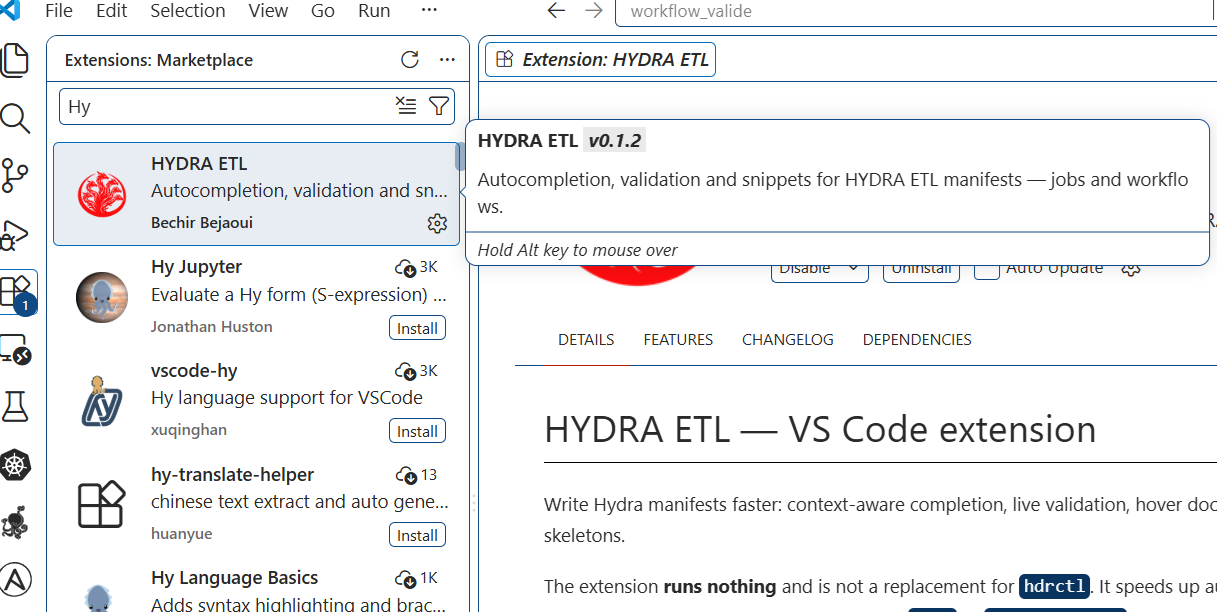Switch to the DETAILS tab
1217x612 pixels.
[x=586, y=340]
